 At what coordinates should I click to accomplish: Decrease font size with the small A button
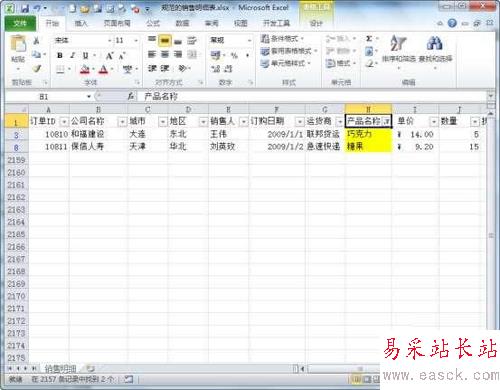[122, 56]
